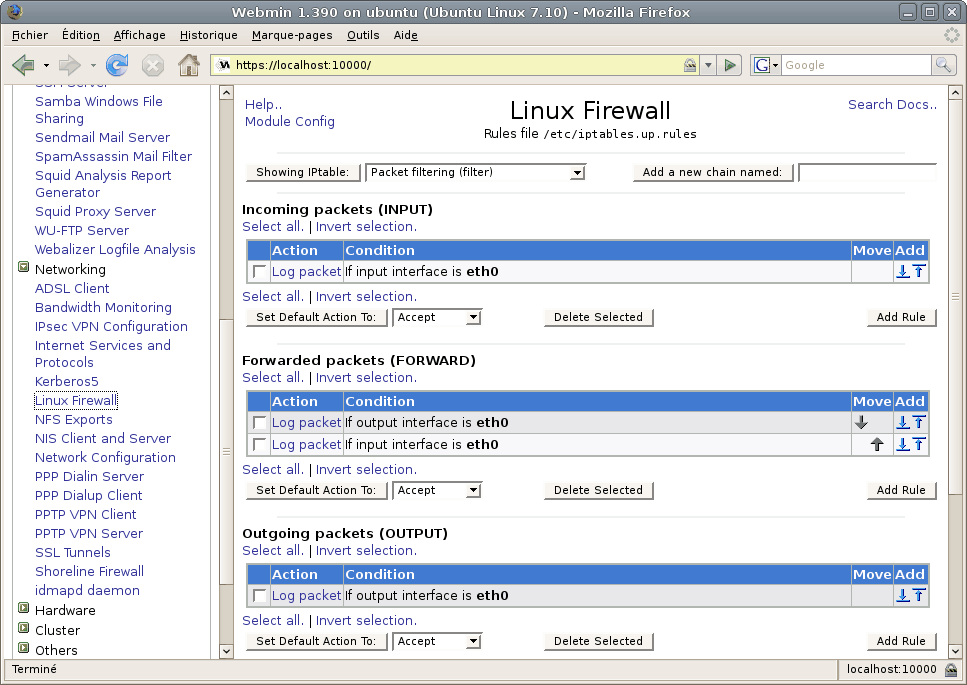Open the Édition menu
The width and height of the screenshot is (967, 685).
click(81, 35)
